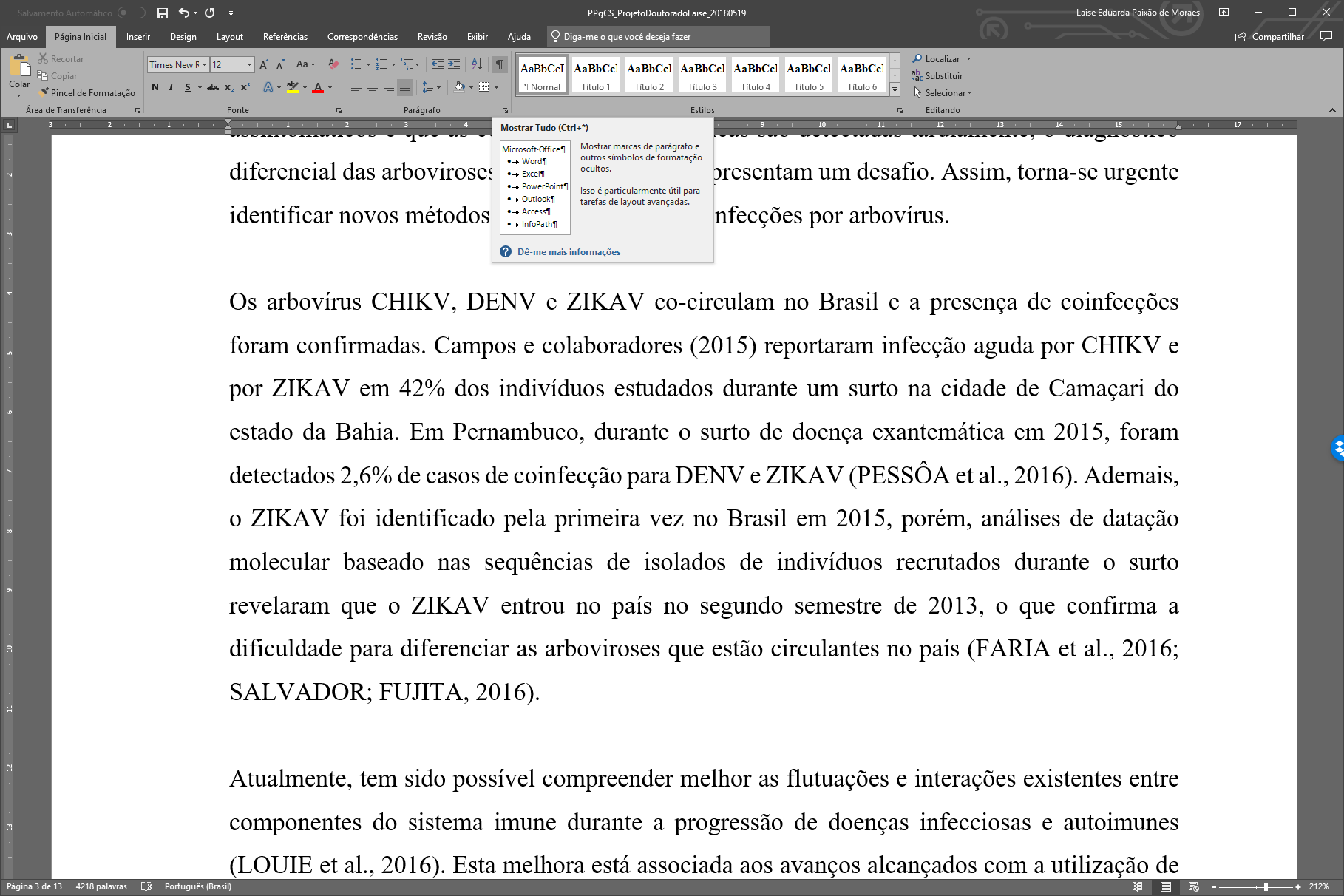1344x896 pixels.
Task: Open the font color dropdown arrow
Action: (x=330, y=87)
